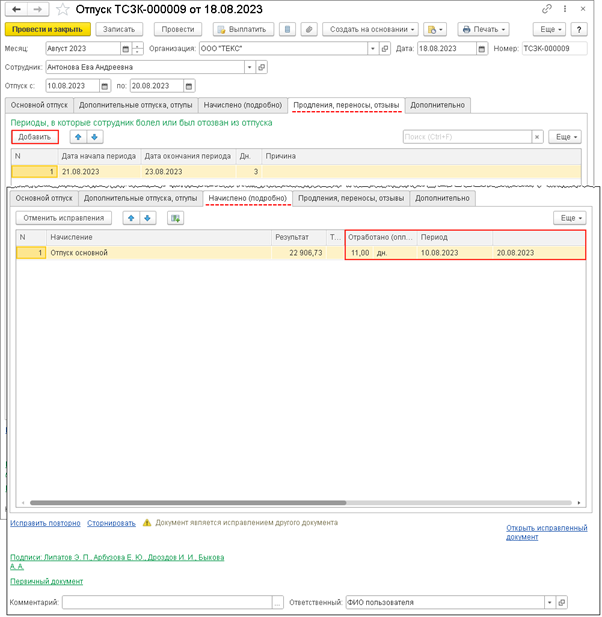Open the upper Дополнительно tab
602x617 pixels.
coord(437,105)
